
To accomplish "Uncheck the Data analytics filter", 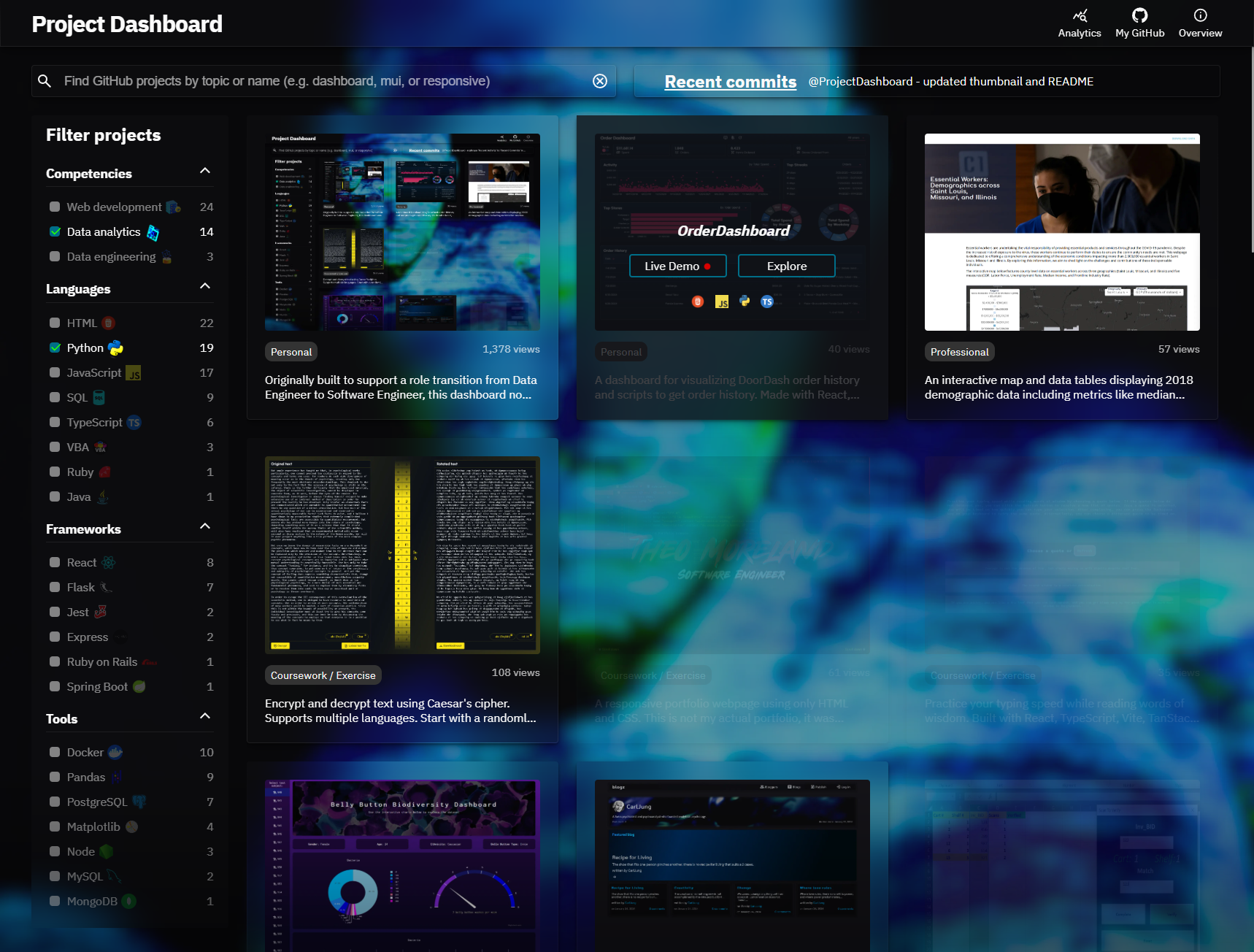I will (55, 231).
